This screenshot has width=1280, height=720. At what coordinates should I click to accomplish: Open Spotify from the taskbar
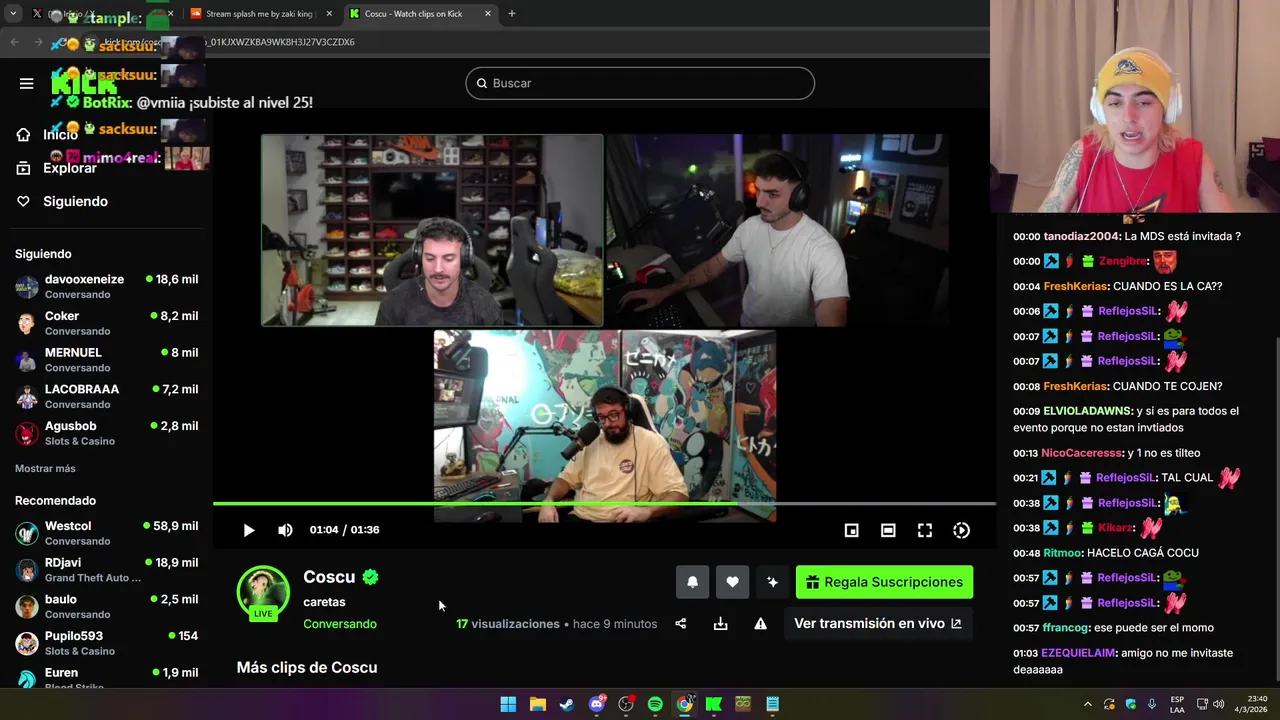[x=655, y=704]
